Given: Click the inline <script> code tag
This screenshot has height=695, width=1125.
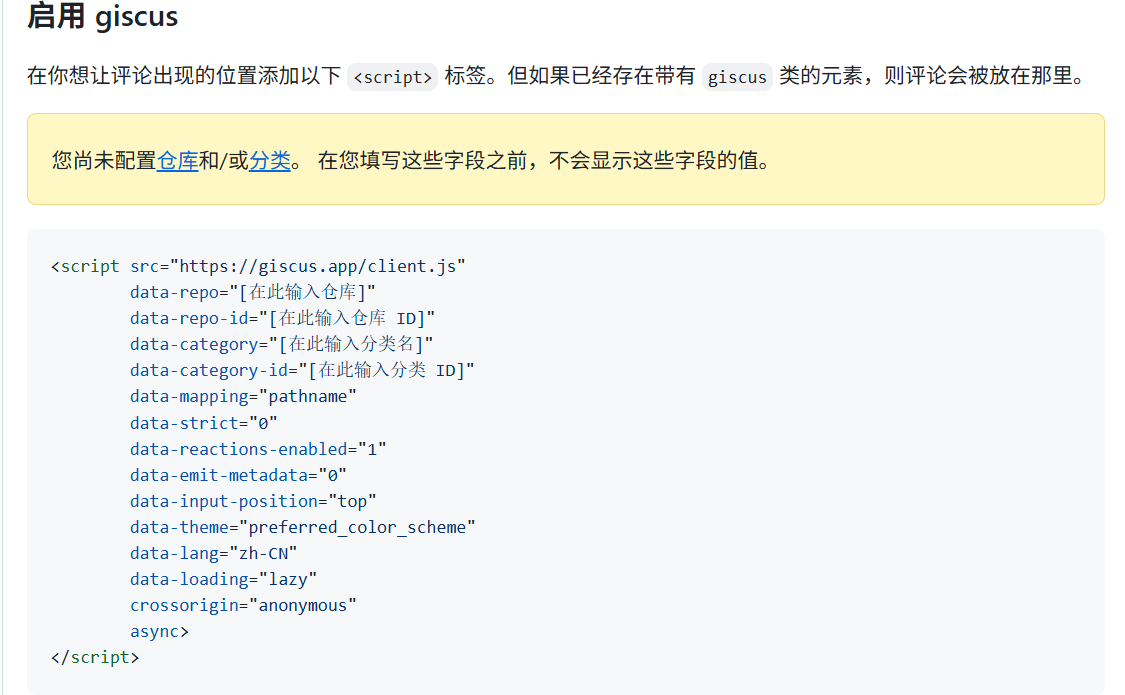Looking at the screenshot, I should pyautogui.click(x=392, y=77).
